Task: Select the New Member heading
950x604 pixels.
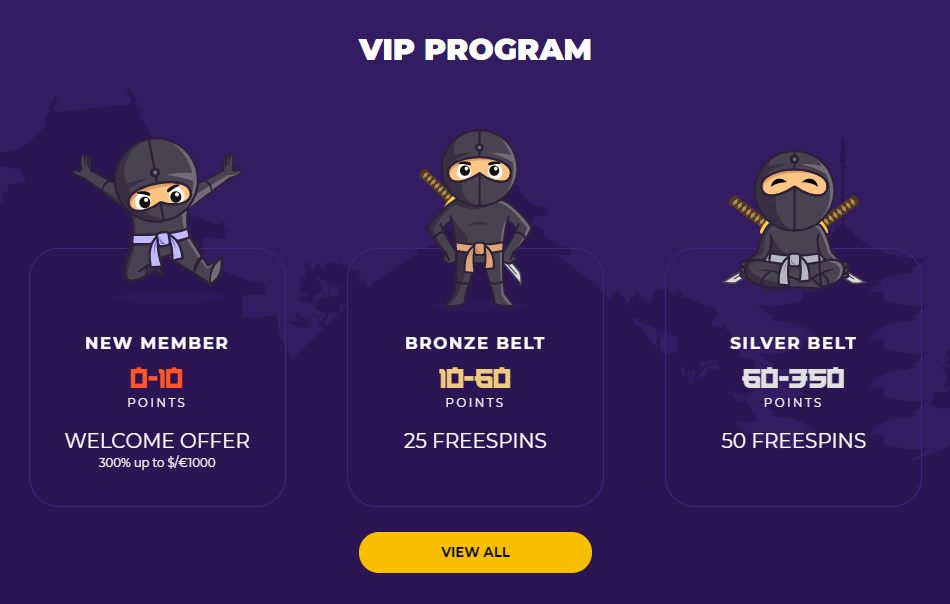Action: pyautogui.click(x=157, y=343)
